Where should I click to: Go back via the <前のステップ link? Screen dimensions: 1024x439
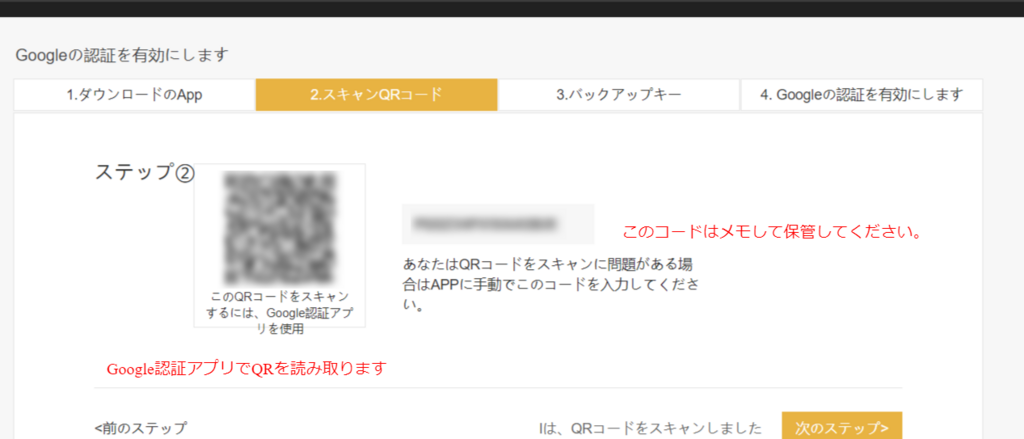click(140, 428)
